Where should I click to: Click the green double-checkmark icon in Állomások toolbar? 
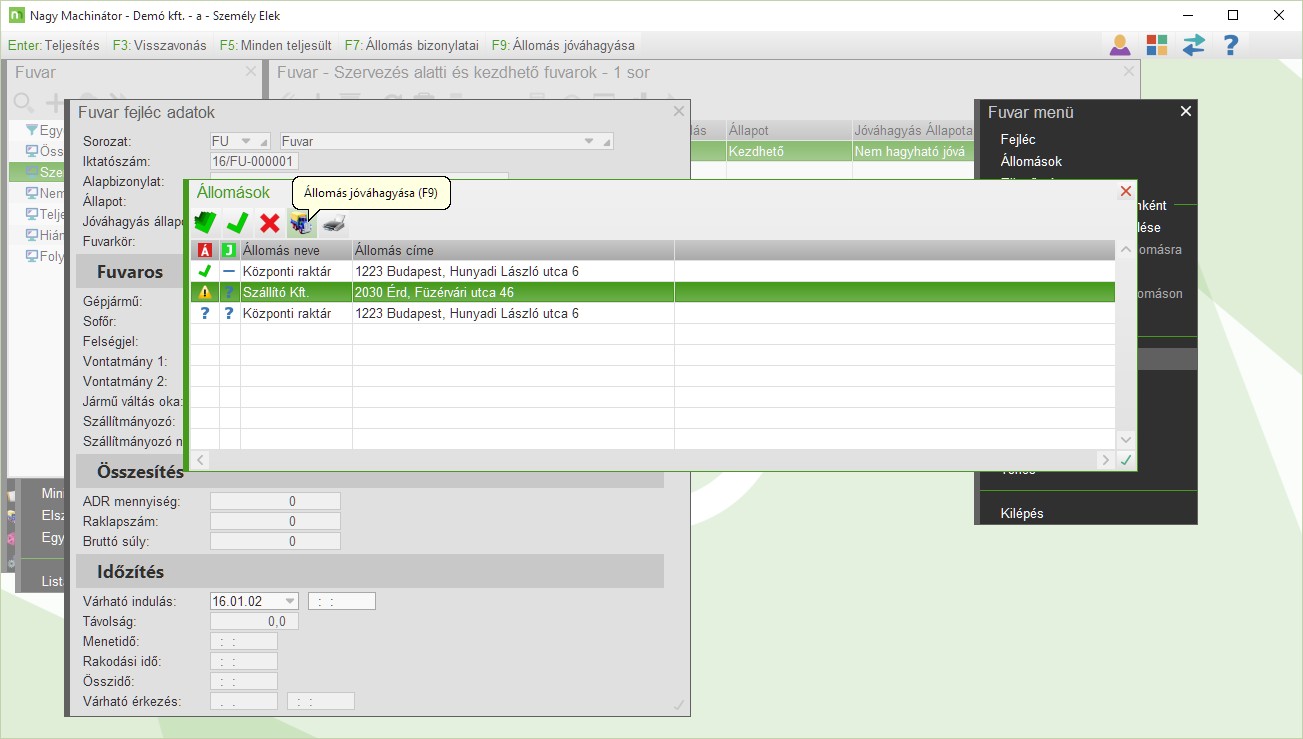click(x=206, y=223)
